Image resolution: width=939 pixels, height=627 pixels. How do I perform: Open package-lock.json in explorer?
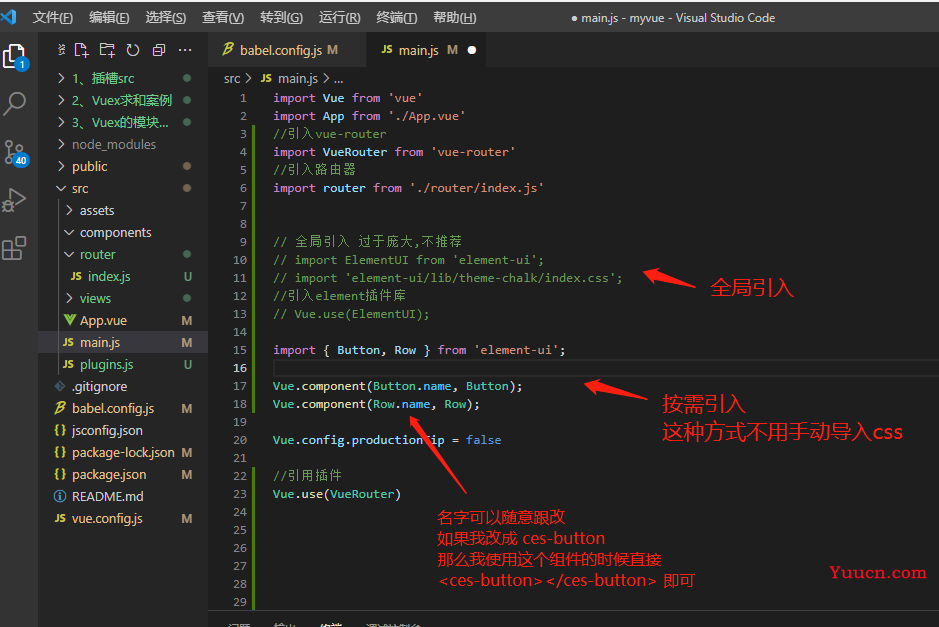(123, 452)
